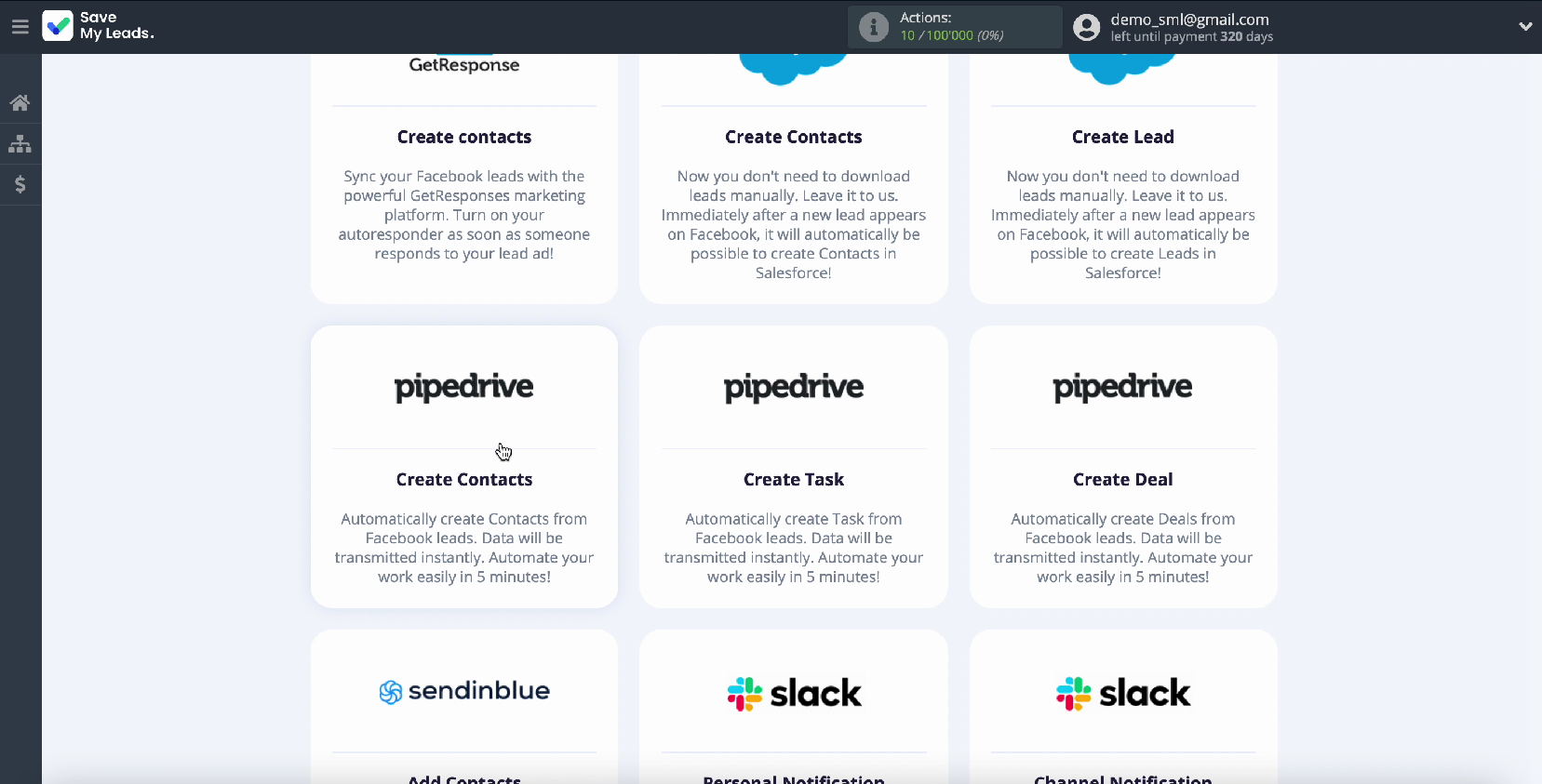Click the "Save My Leads." brand text
The width and height of the screenshot is (1542, 784).
tap(116, 26)
